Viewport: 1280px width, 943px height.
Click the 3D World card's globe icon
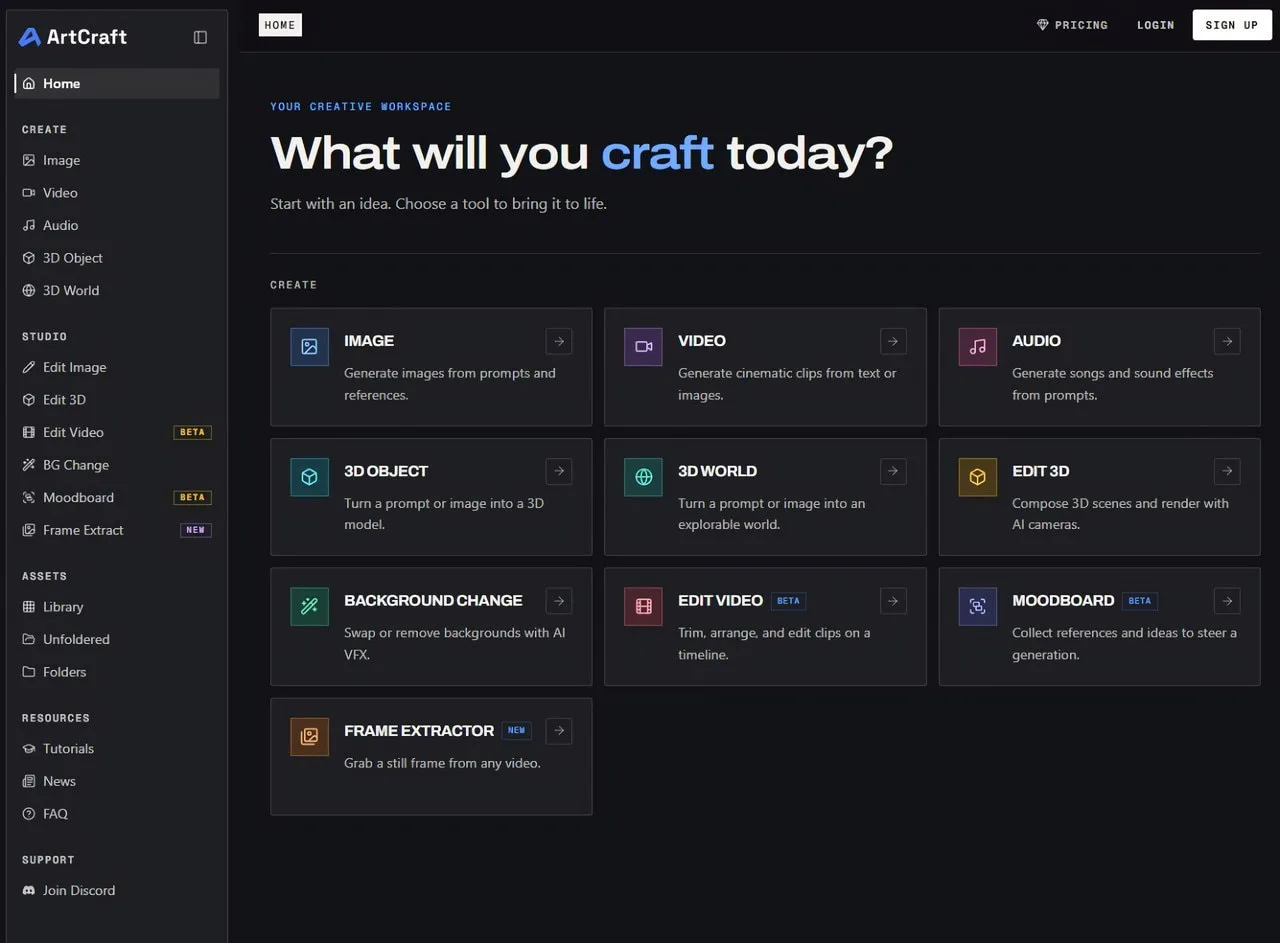(643, 477)
